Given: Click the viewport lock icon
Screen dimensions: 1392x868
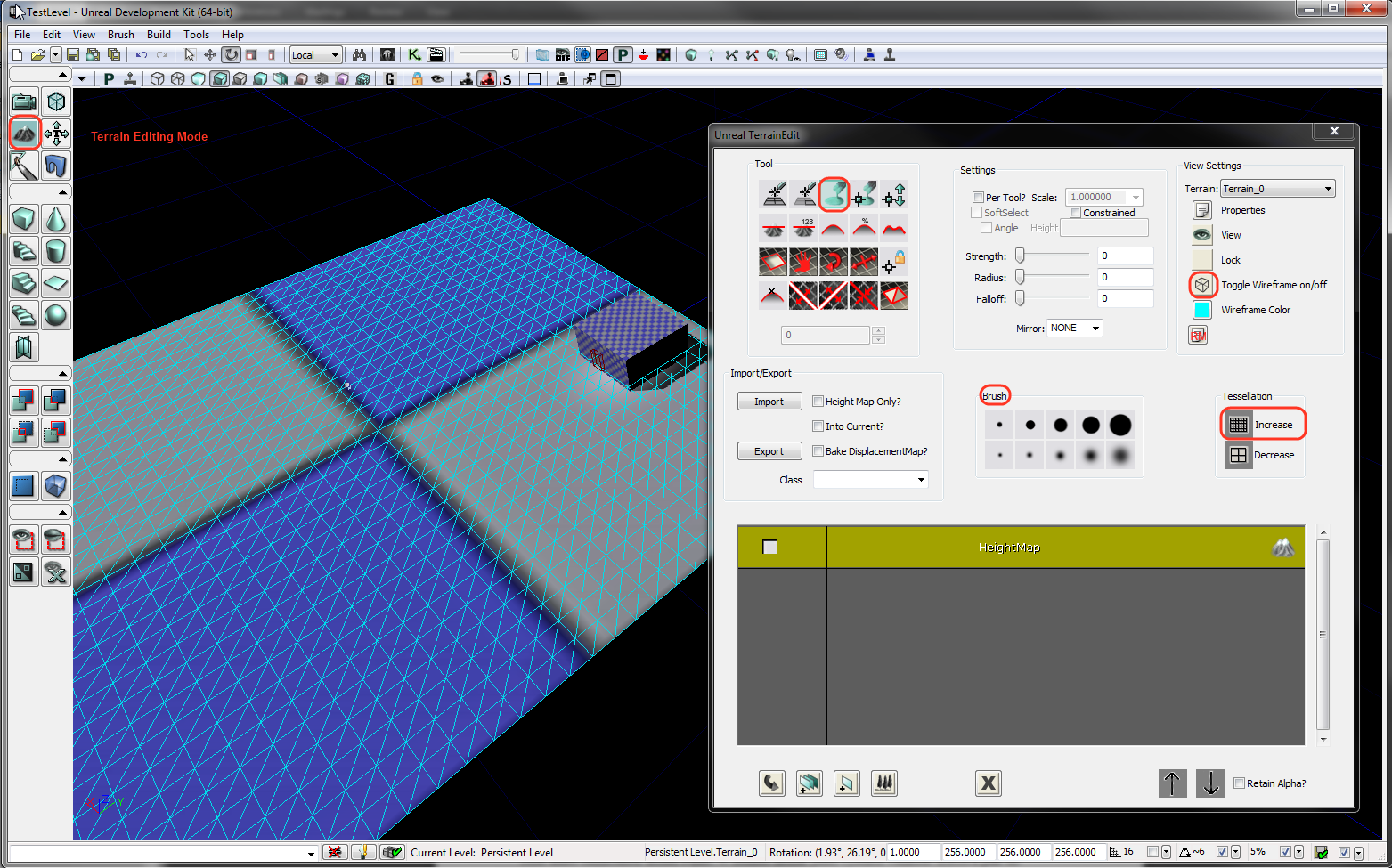Looking at the screenshot, I should pos(417,79).
